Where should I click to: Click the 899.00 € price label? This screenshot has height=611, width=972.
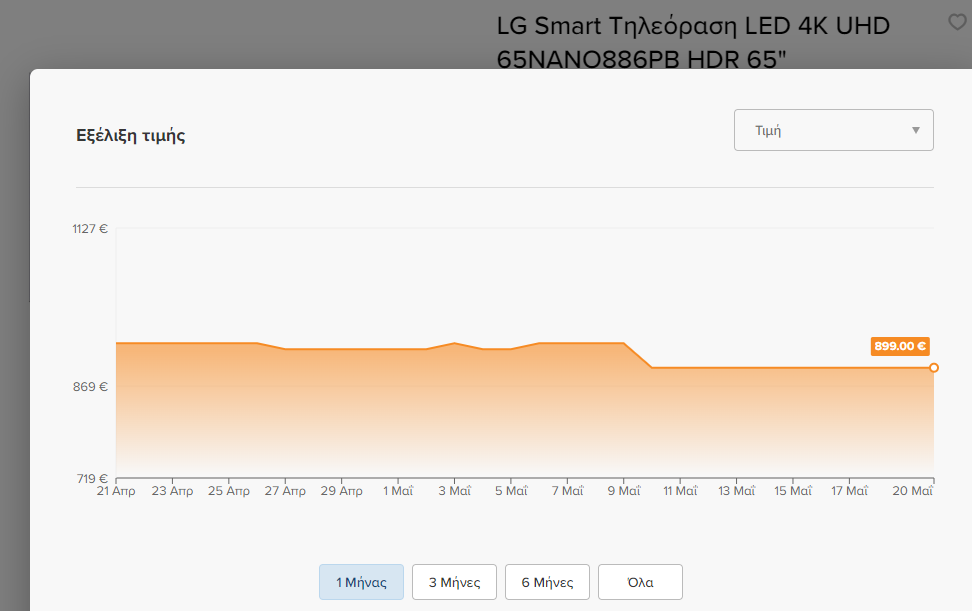point(900,346)
